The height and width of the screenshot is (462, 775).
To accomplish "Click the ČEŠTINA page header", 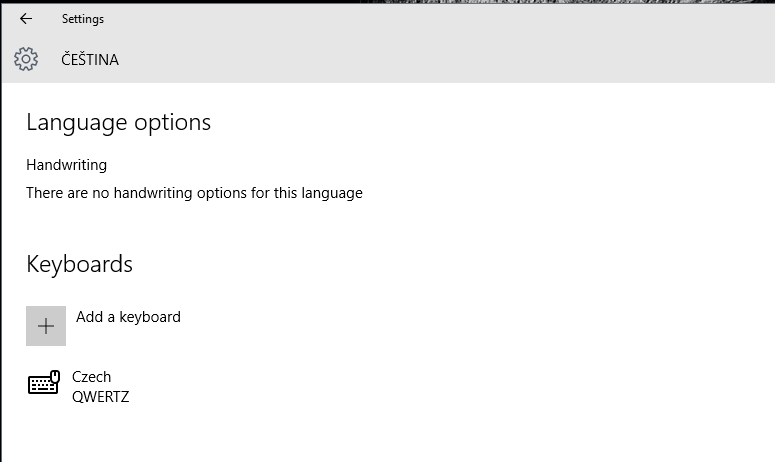I will [x=90, y=60].
